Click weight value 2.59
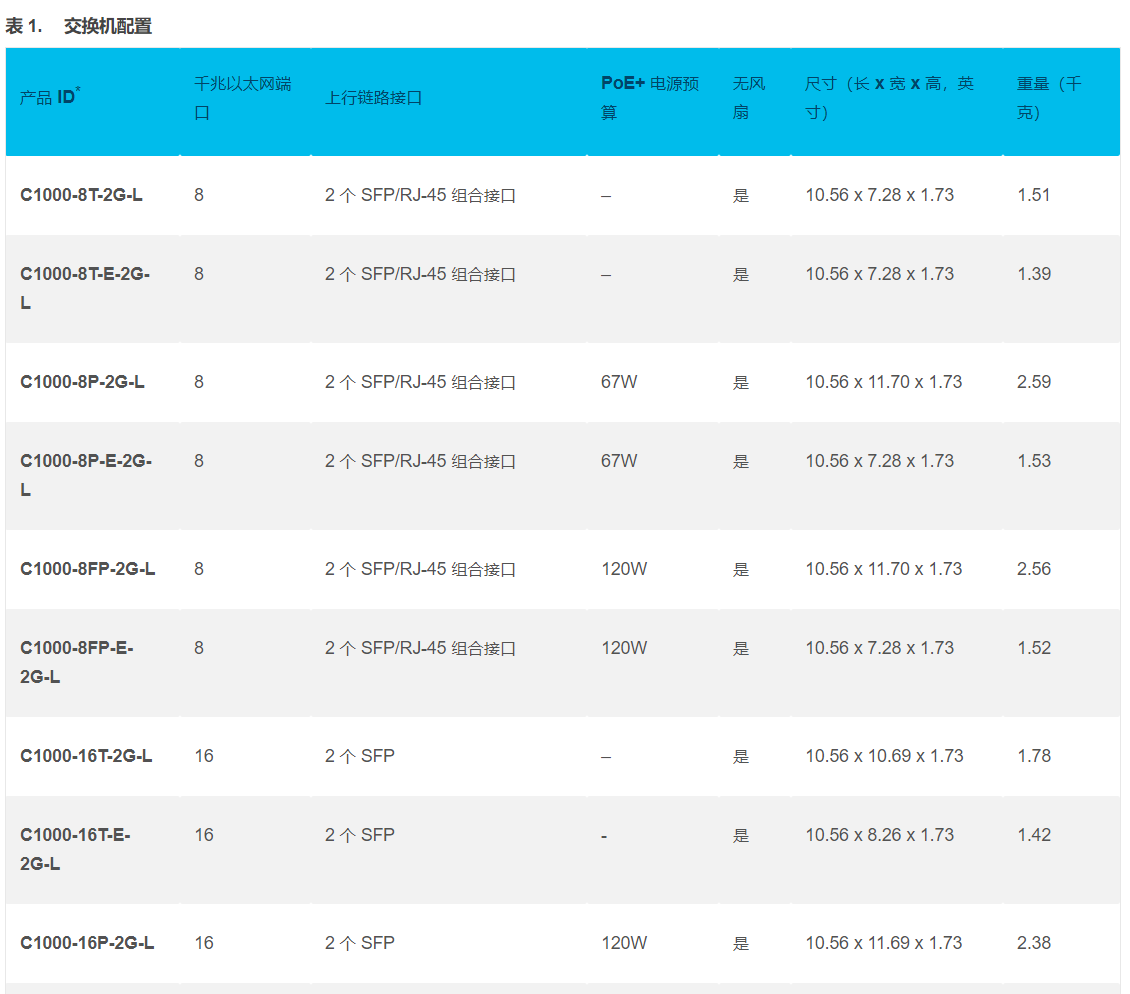 1034,382
